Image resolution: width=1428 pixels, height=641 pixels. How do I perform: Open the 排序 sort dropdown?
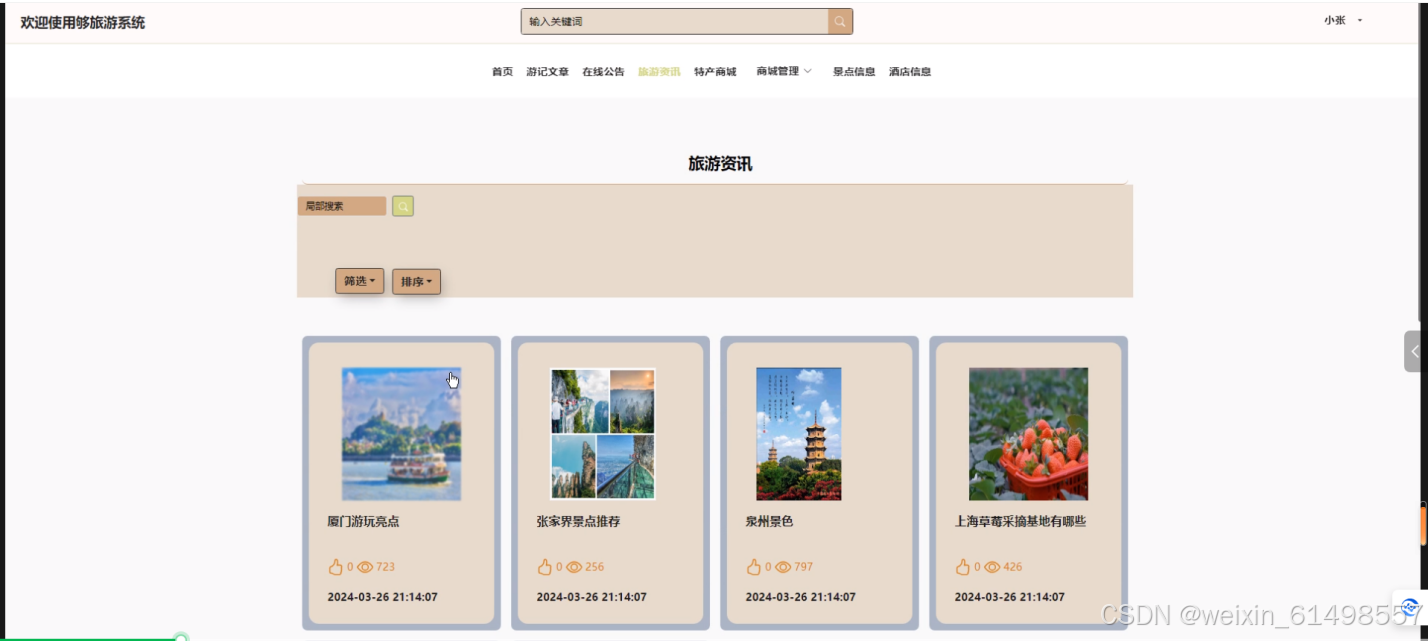416,282
